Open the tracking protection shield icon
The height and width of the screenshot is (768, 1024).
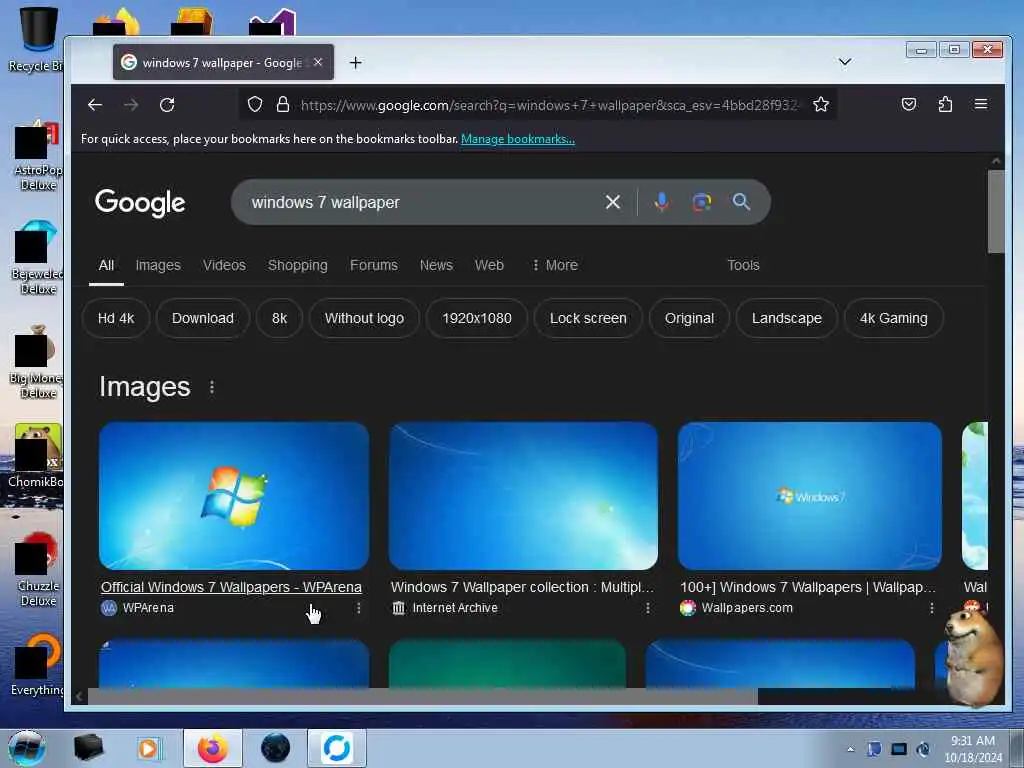click(255, 104)
